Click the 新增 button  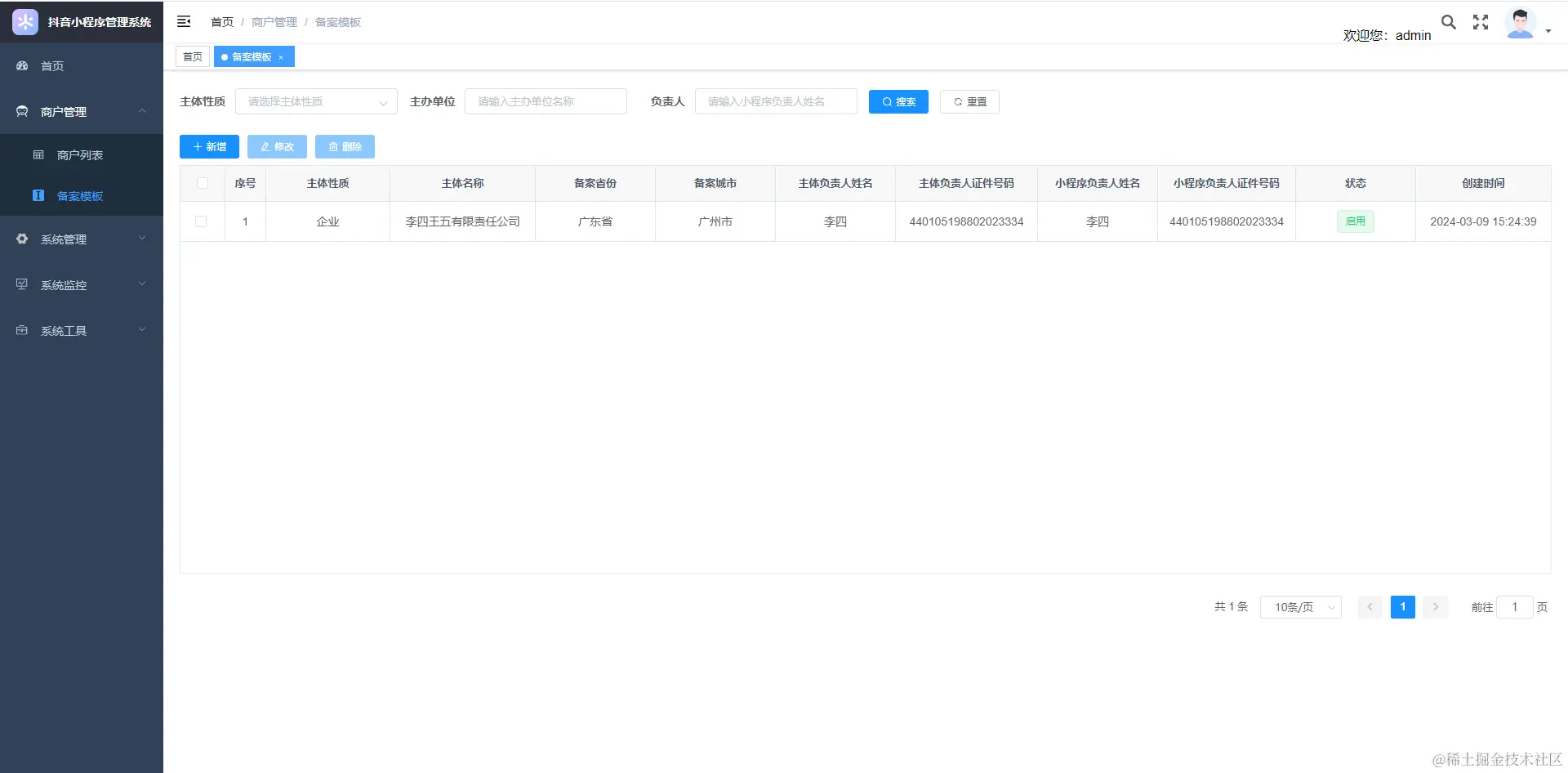click(x=209, y=146)
